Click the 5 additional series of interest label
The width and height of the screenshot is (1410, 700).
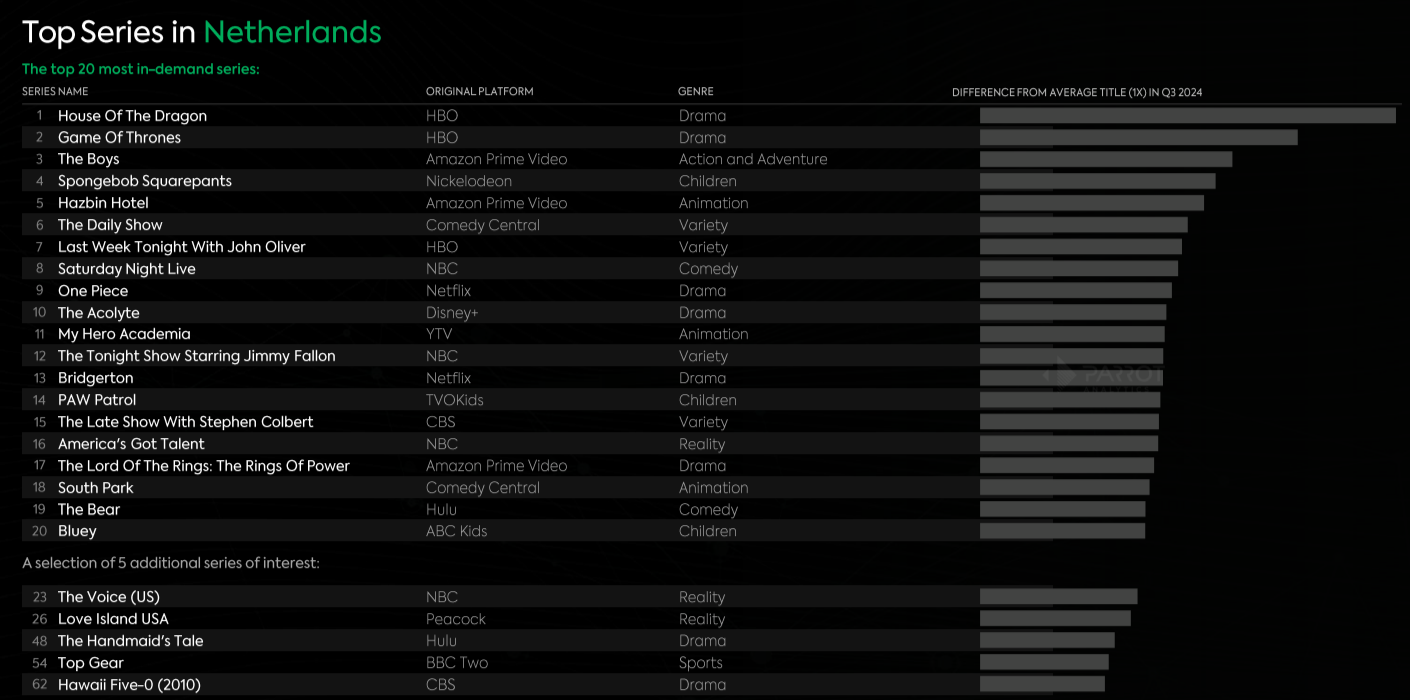[171, 563]
